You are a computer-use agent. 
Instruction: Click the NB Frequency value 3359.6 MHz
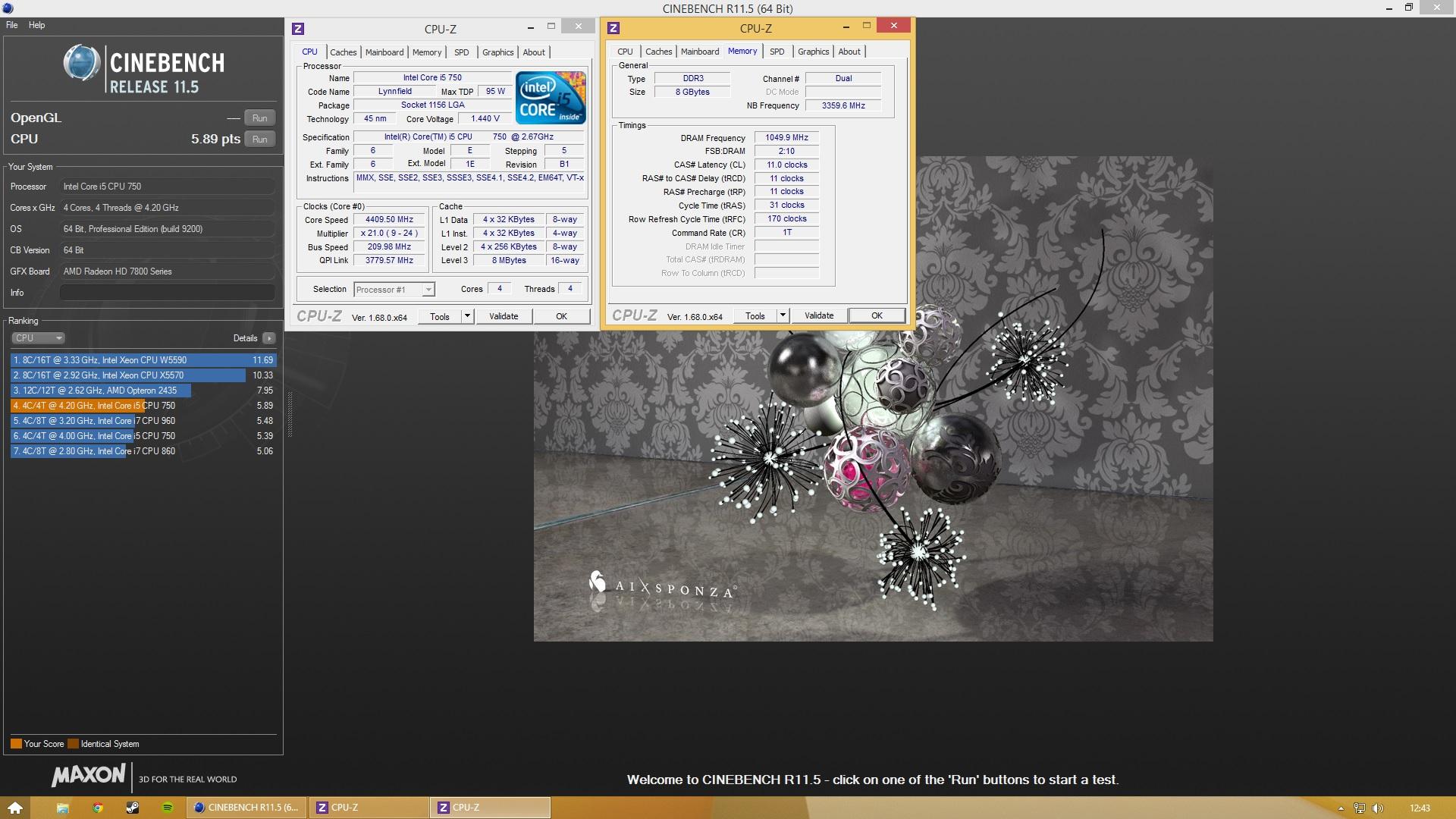[x=843, y=106]
